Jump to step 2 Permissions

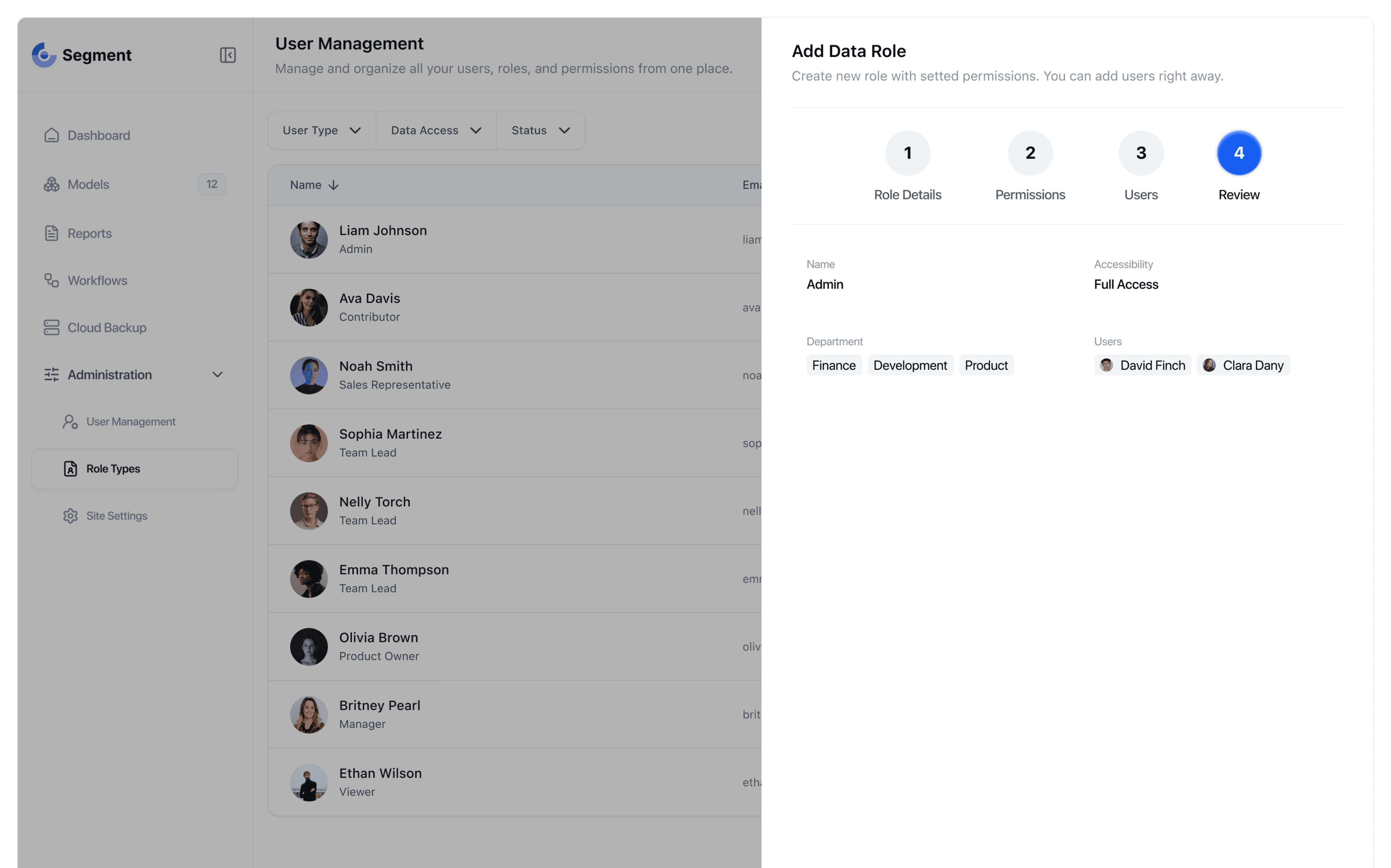pos(1030,153)
